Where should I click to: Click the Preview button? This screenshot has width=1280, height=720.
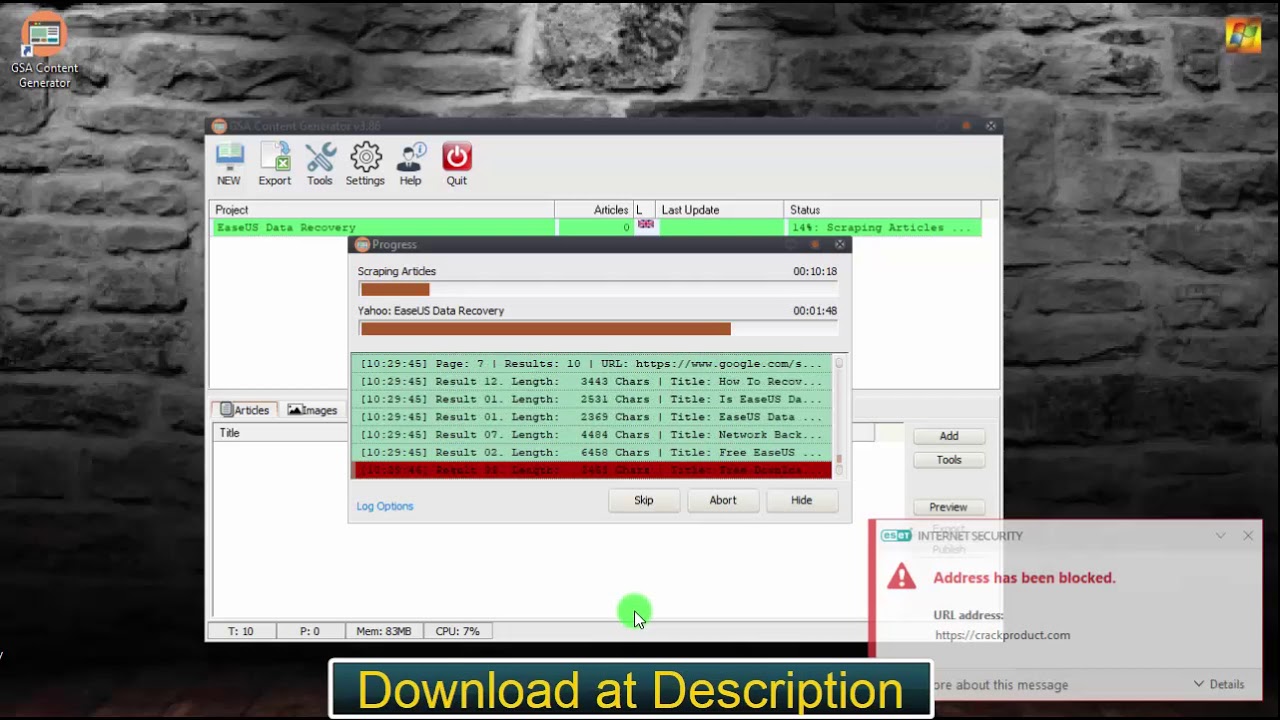[x=949, y=507]
